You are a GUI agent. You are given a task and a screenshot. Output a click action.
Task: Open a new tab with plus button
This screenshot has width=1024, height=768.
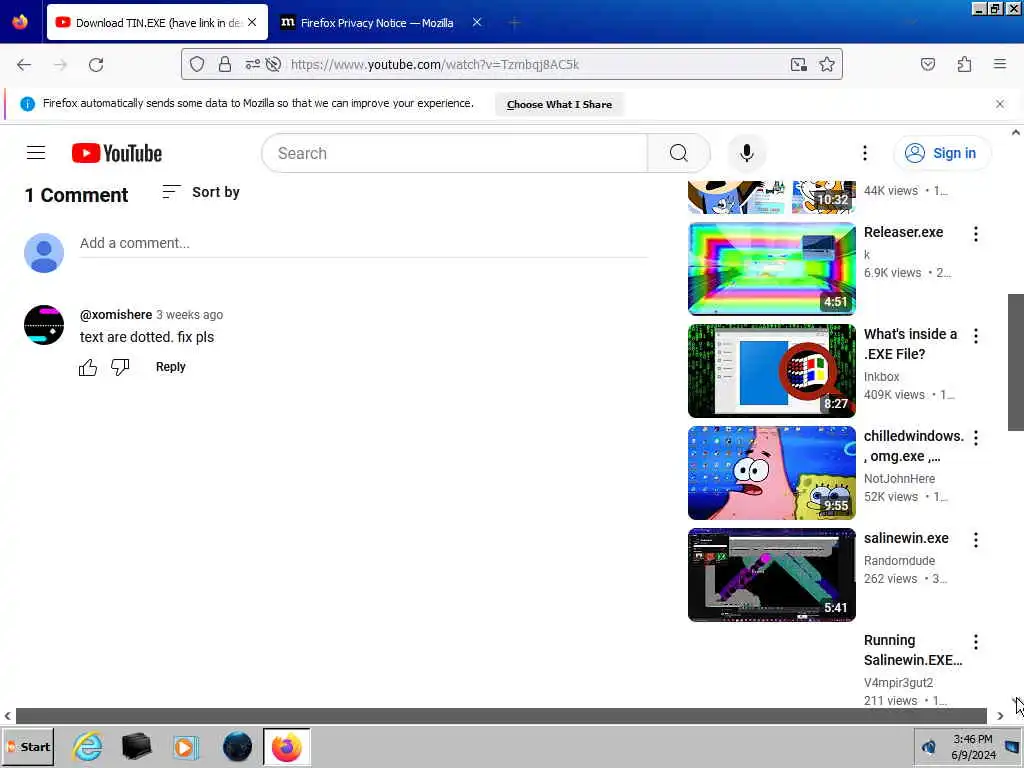pyautogui.click(x=514, y=23)
